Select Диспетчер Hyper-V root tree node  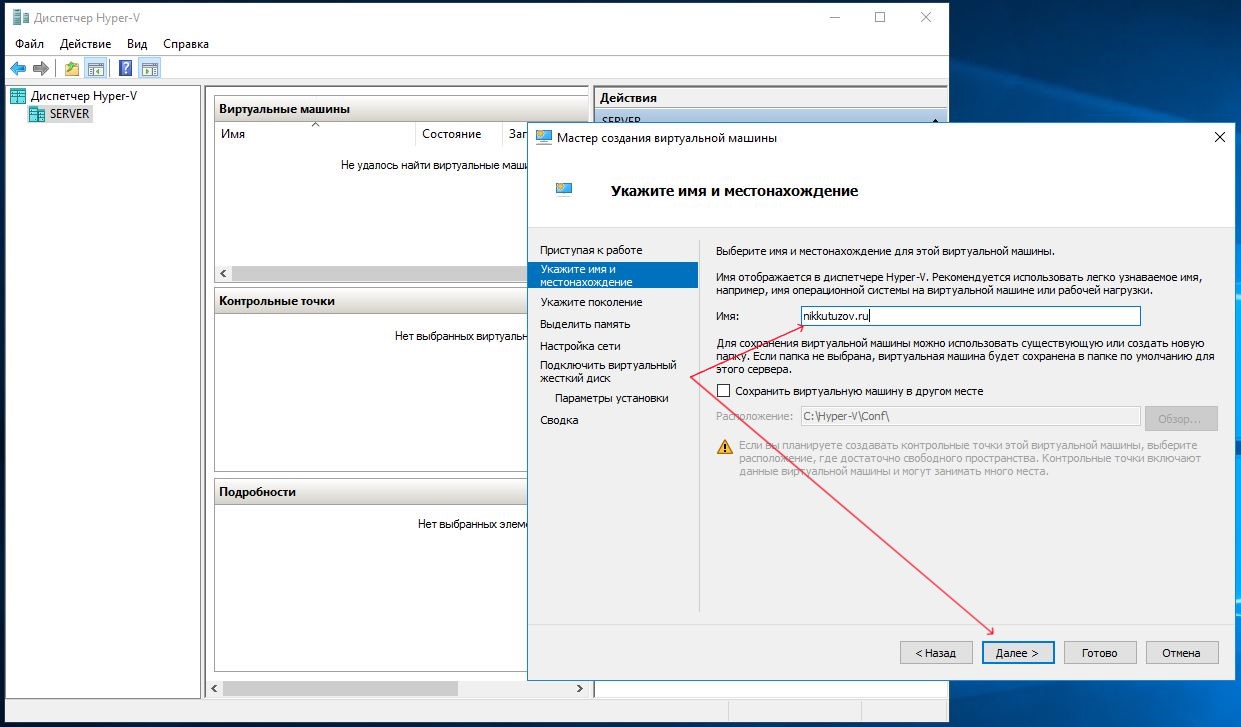tap(83, 96)
